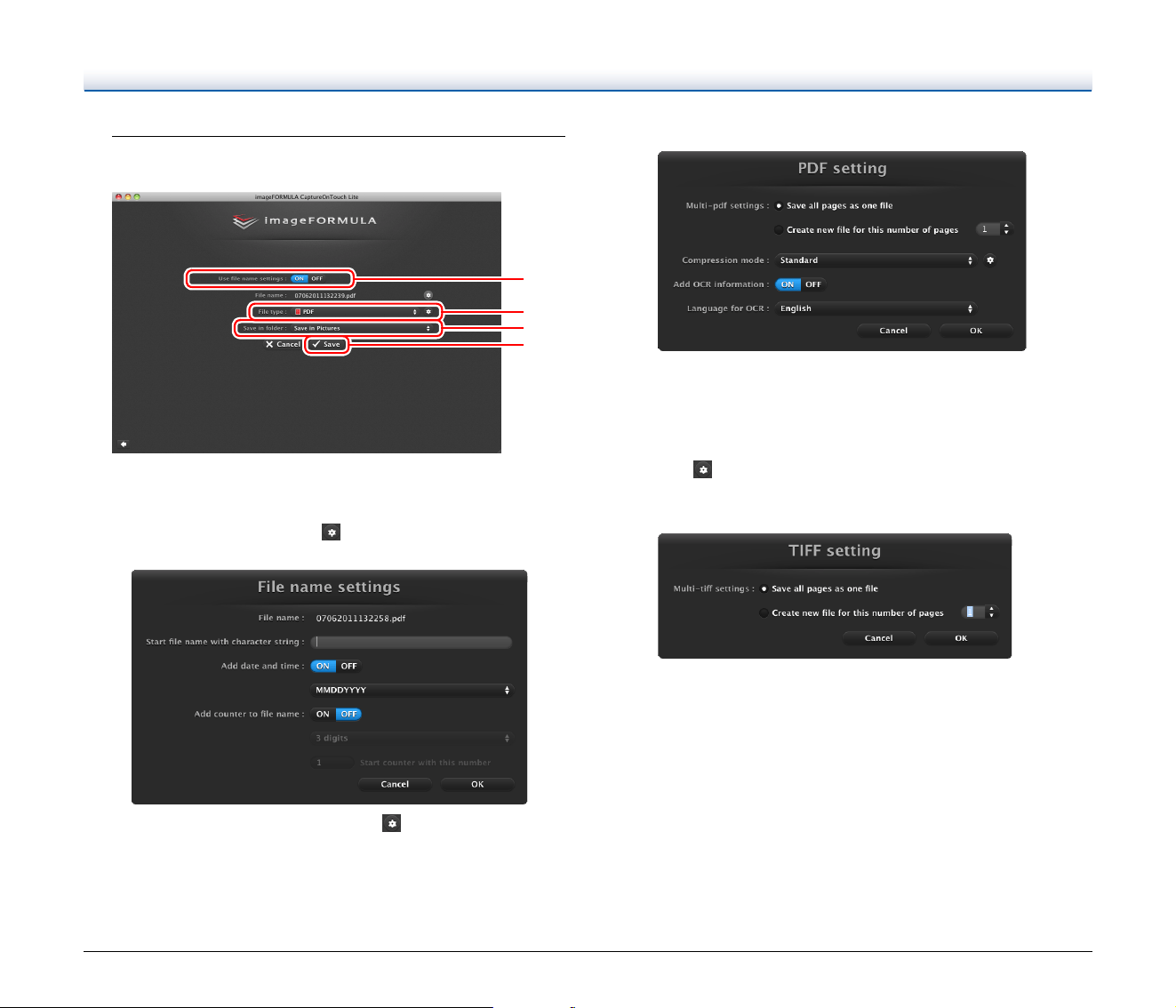Click the back arrow in CaptureOnTouch window
Screen dimensions: 1176x1008
[x=124, y=444]
